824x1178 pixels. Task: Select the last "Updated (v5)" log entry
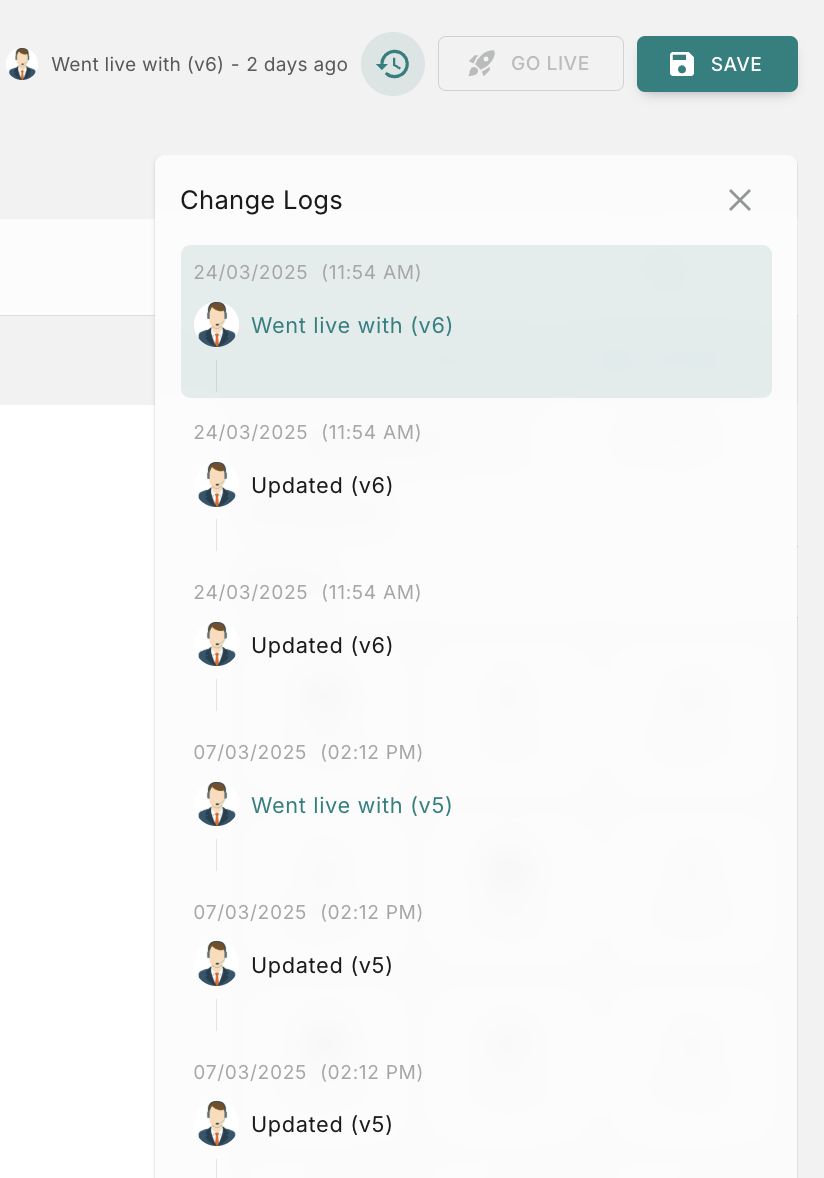pos(322,1125)
